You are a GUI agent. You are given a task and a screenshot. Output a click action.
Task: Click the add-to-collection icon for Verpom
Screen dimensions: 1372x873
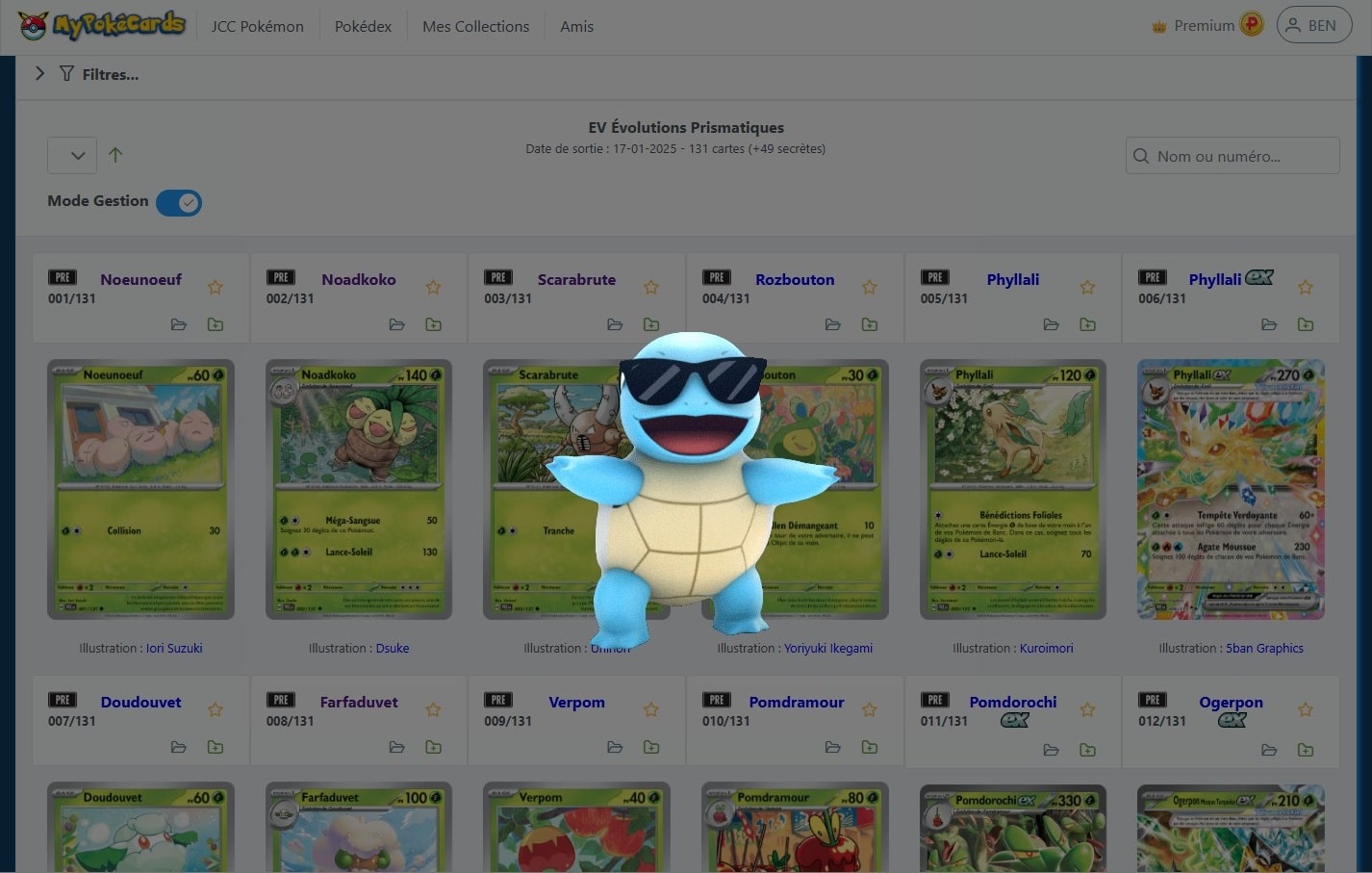point(651,747)
